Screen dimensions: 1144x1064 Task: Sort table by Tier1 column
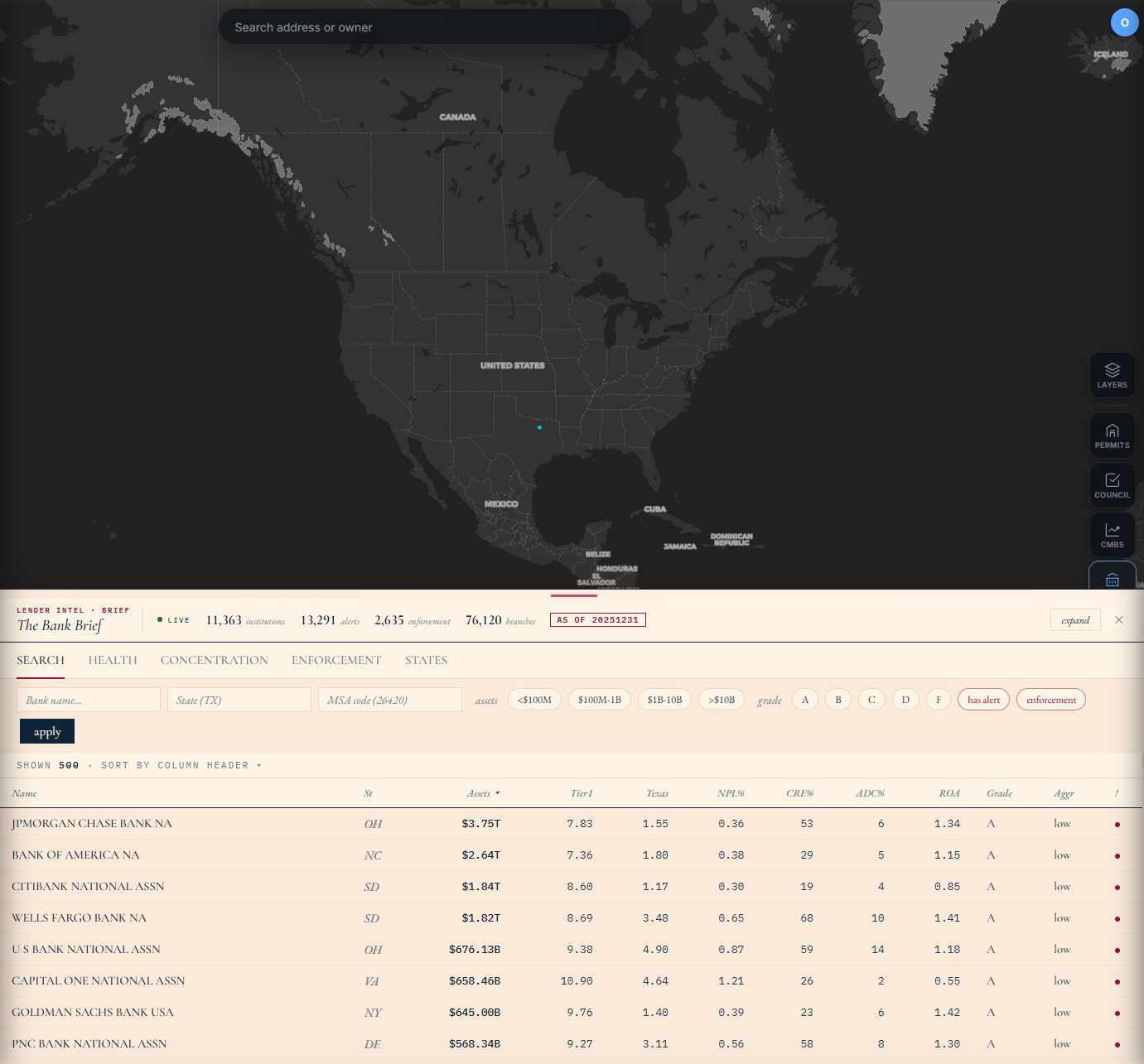pyautogui.click(x=582, y=793)
